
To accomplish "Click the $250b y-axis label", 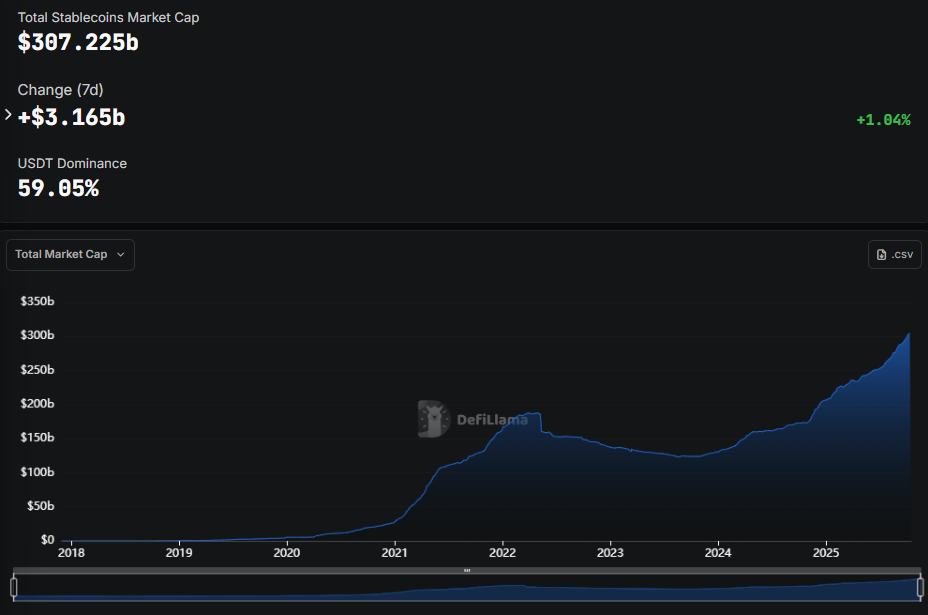I will 37,370.
